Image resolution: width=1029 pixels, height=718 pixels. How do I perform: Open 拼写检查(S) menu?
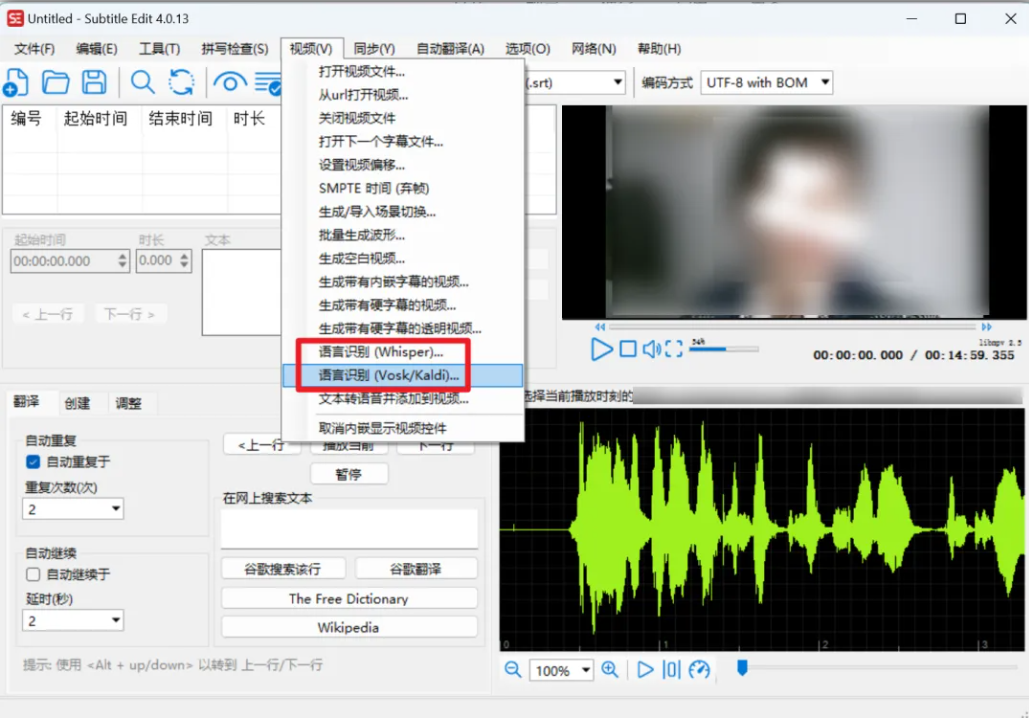(234, 49)
